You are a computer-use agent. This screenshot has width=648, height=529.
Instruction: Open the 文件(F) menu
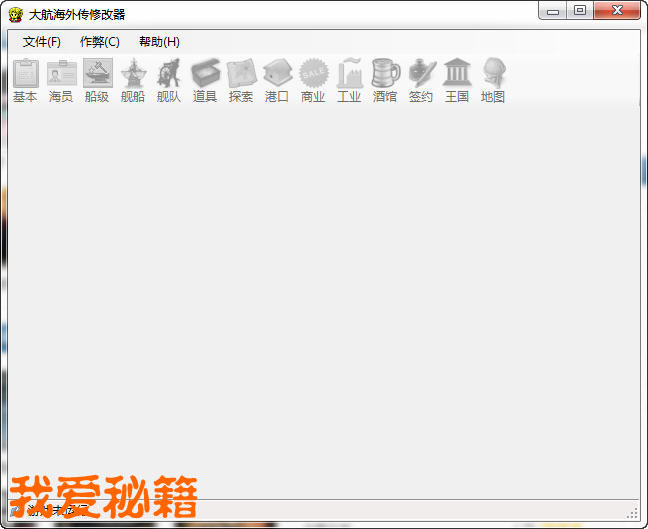point(42,42)
